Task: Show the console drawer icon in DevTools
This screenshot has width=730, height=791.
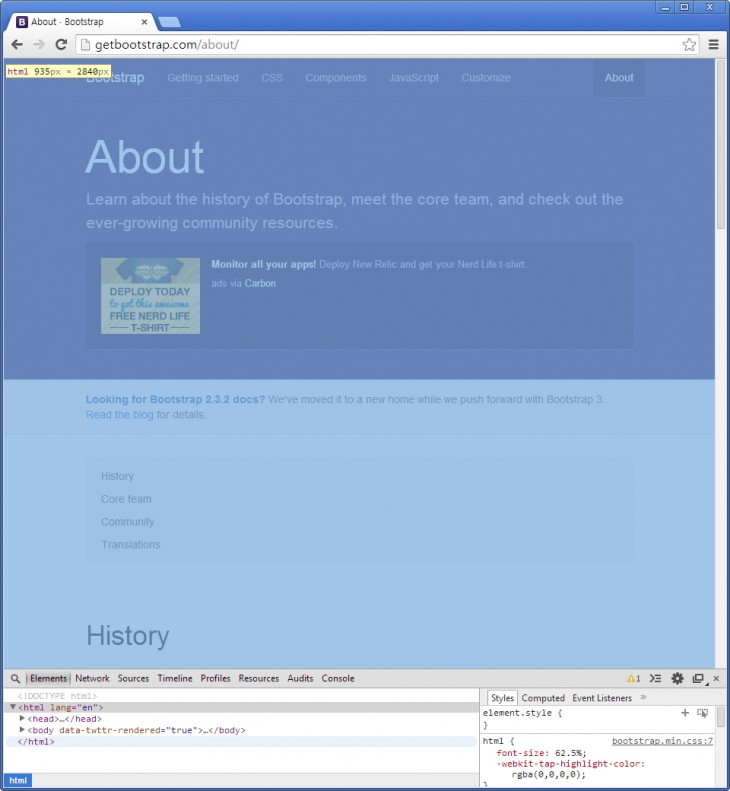Action: point(655,679)
